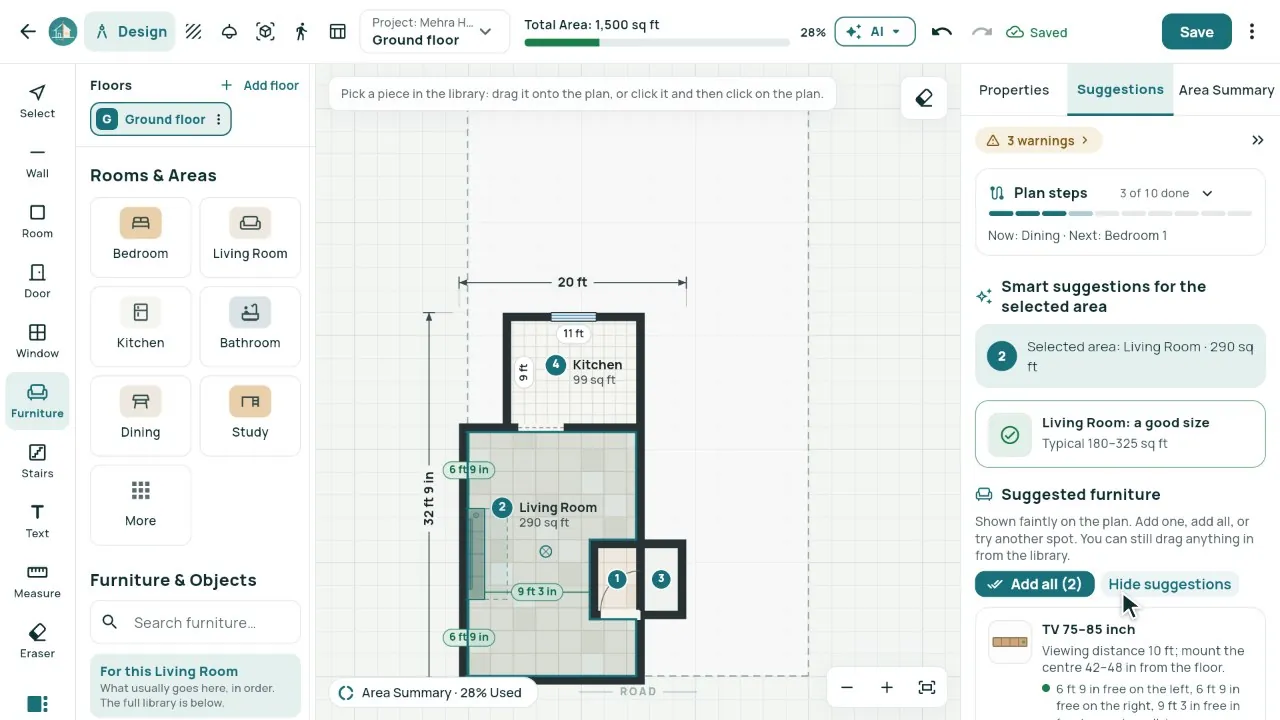Open the Suggestions tab
Screen dimensions: 1280x720
pyautogui.click(x=1120, y=90)
